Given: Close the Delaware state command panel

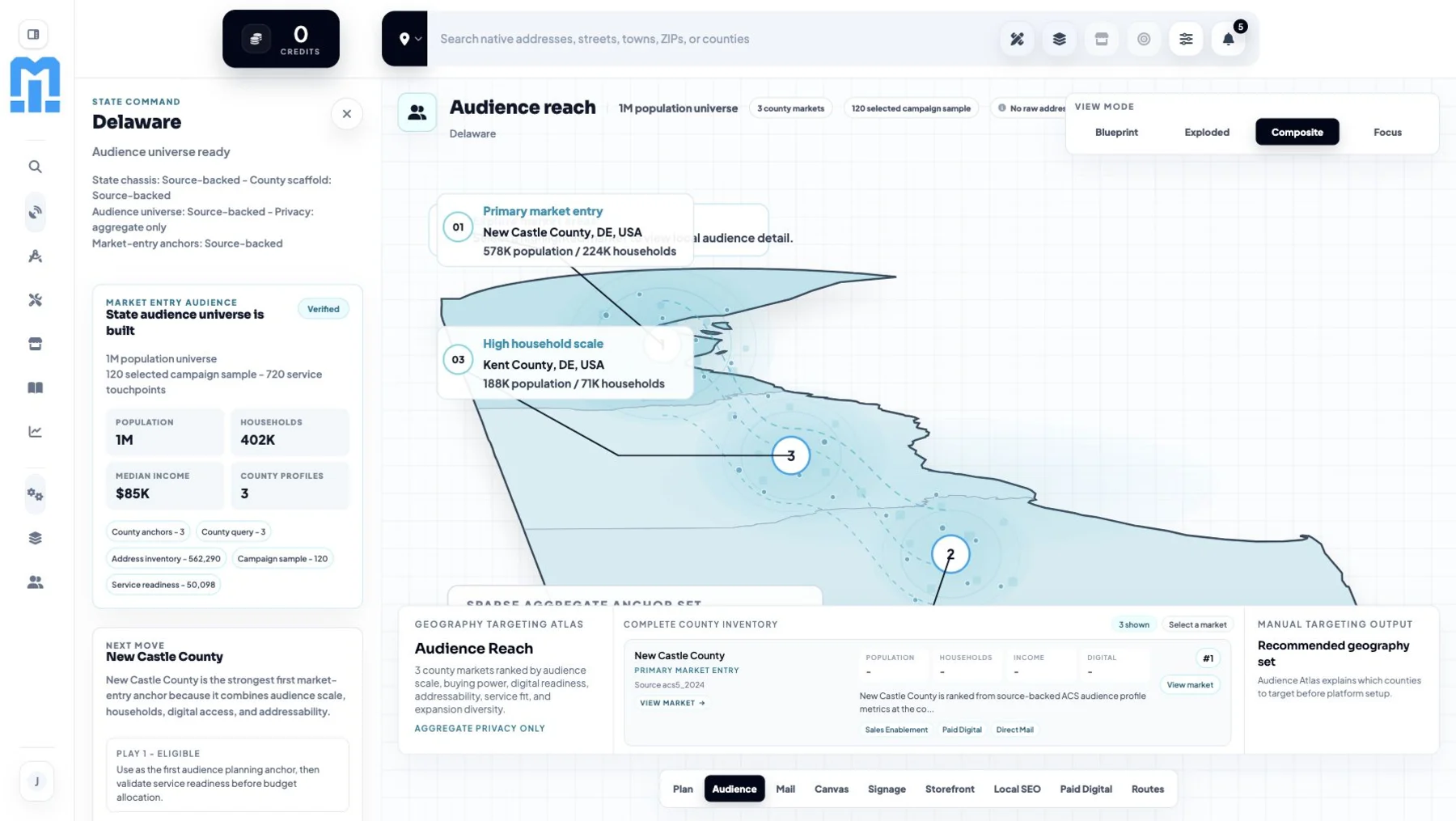Looking at the screenshot, I should pyautogui.click(x=346, y=114).
